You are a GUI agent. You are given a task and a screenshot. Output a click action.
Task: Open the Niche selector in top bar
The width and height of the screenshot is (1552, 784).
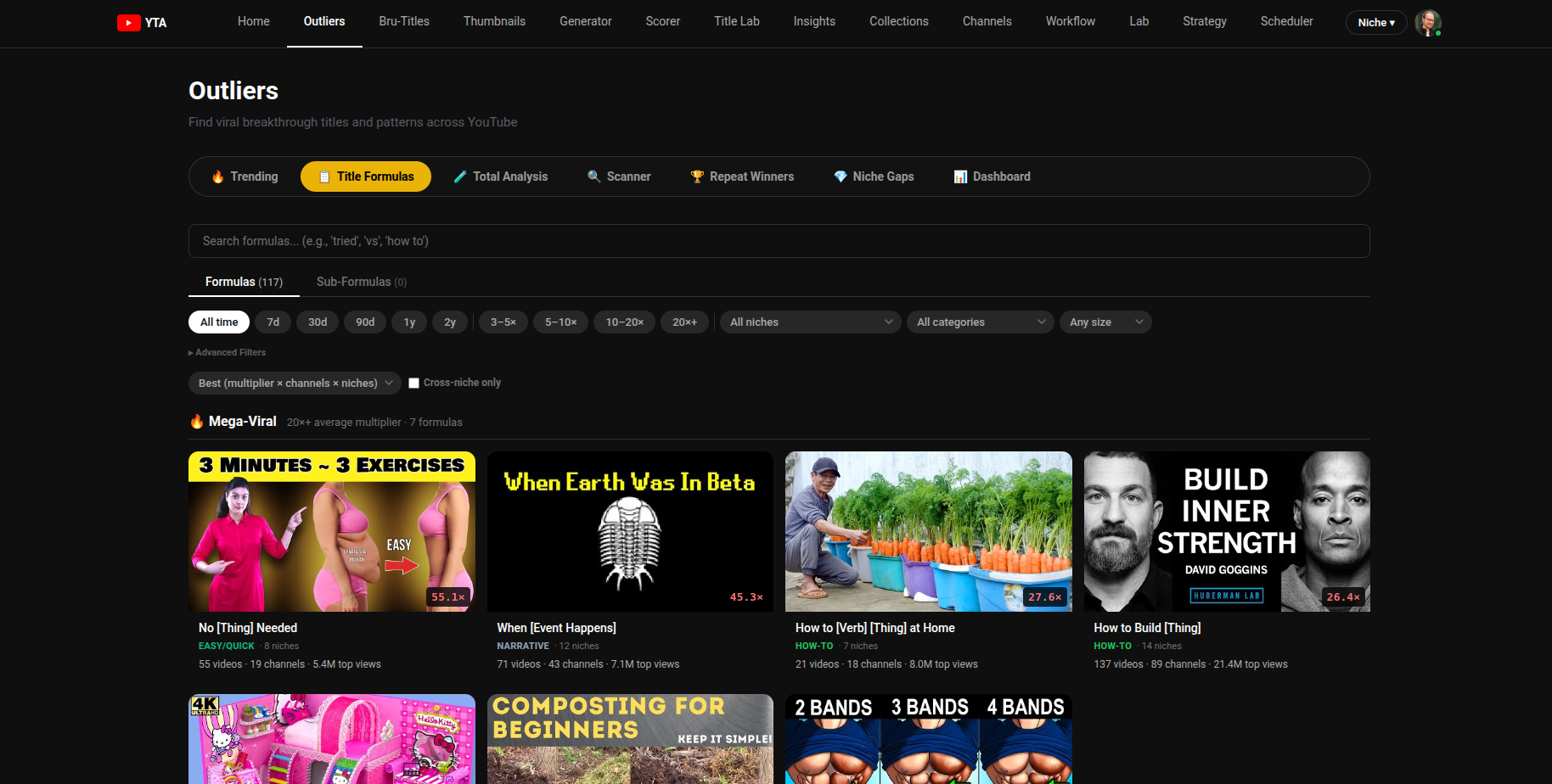coord(1375,23)
